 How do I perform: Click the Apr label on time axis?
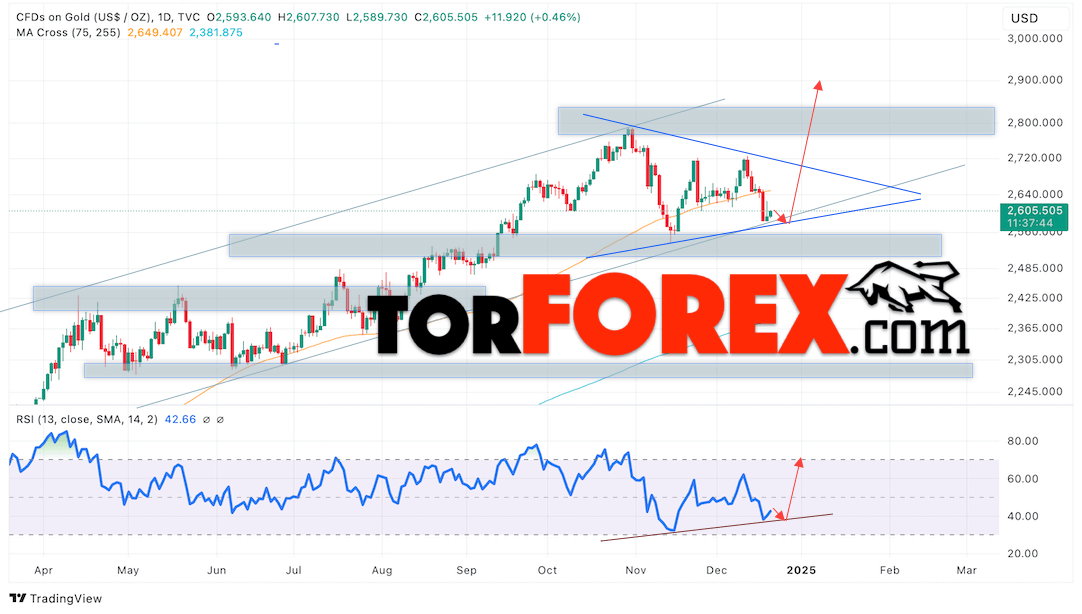point(43,571)
